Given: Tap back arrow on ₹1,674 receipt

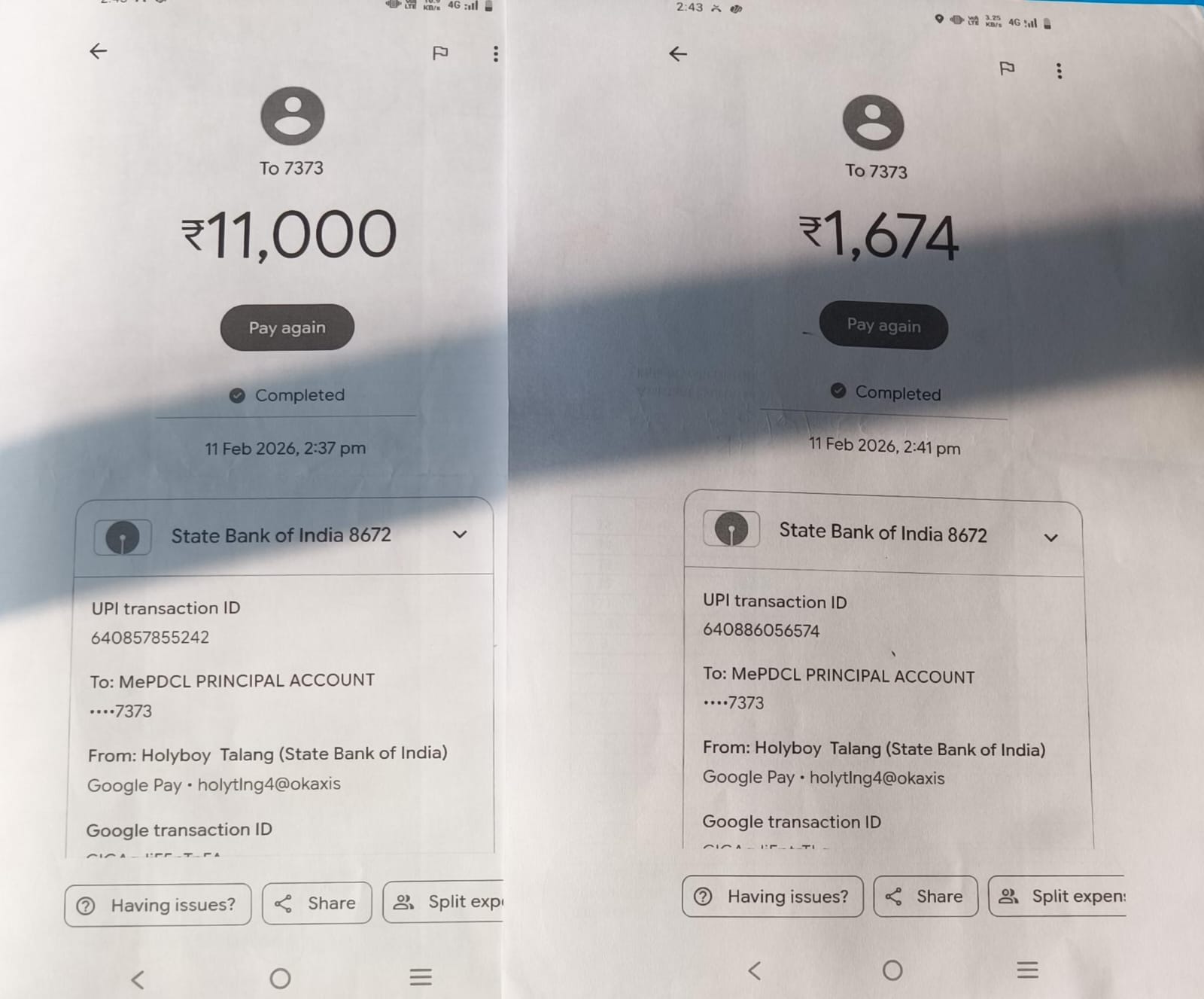Looking at the screenshot, I should pos(678,53).
